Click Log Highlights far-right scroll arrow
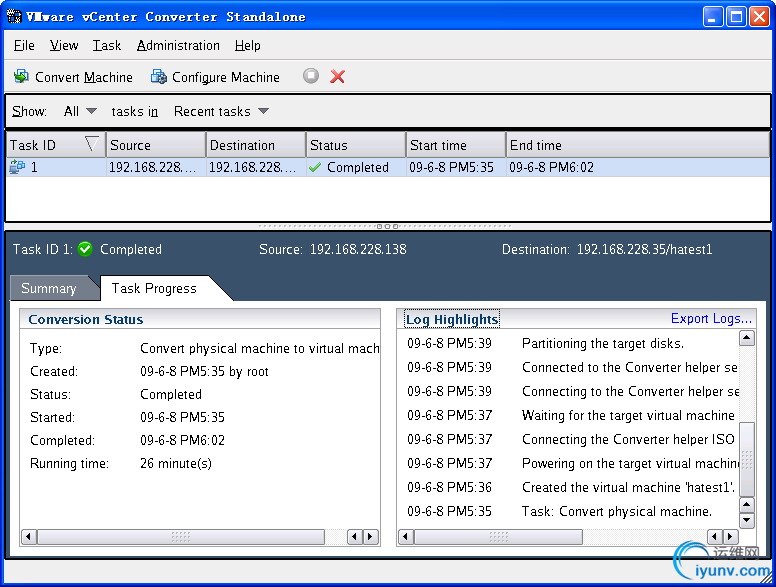 point(730,537)
